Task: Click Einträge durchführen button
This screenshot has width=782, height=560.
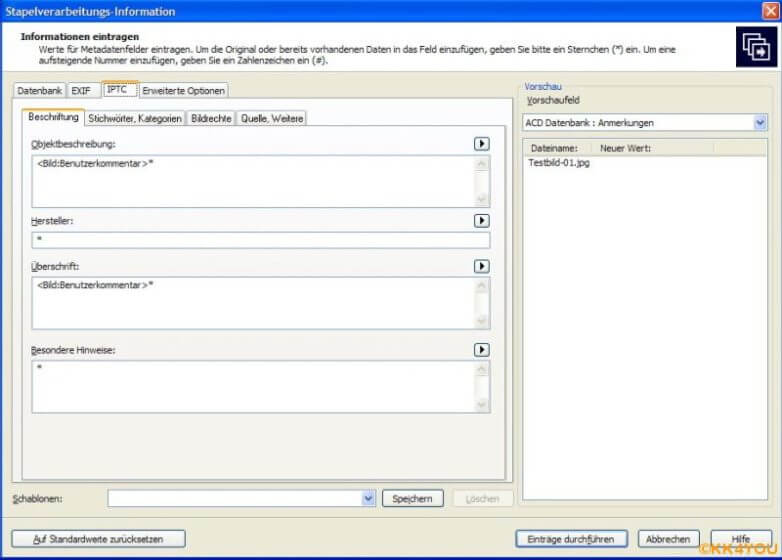Action: (x=571, y=539)
